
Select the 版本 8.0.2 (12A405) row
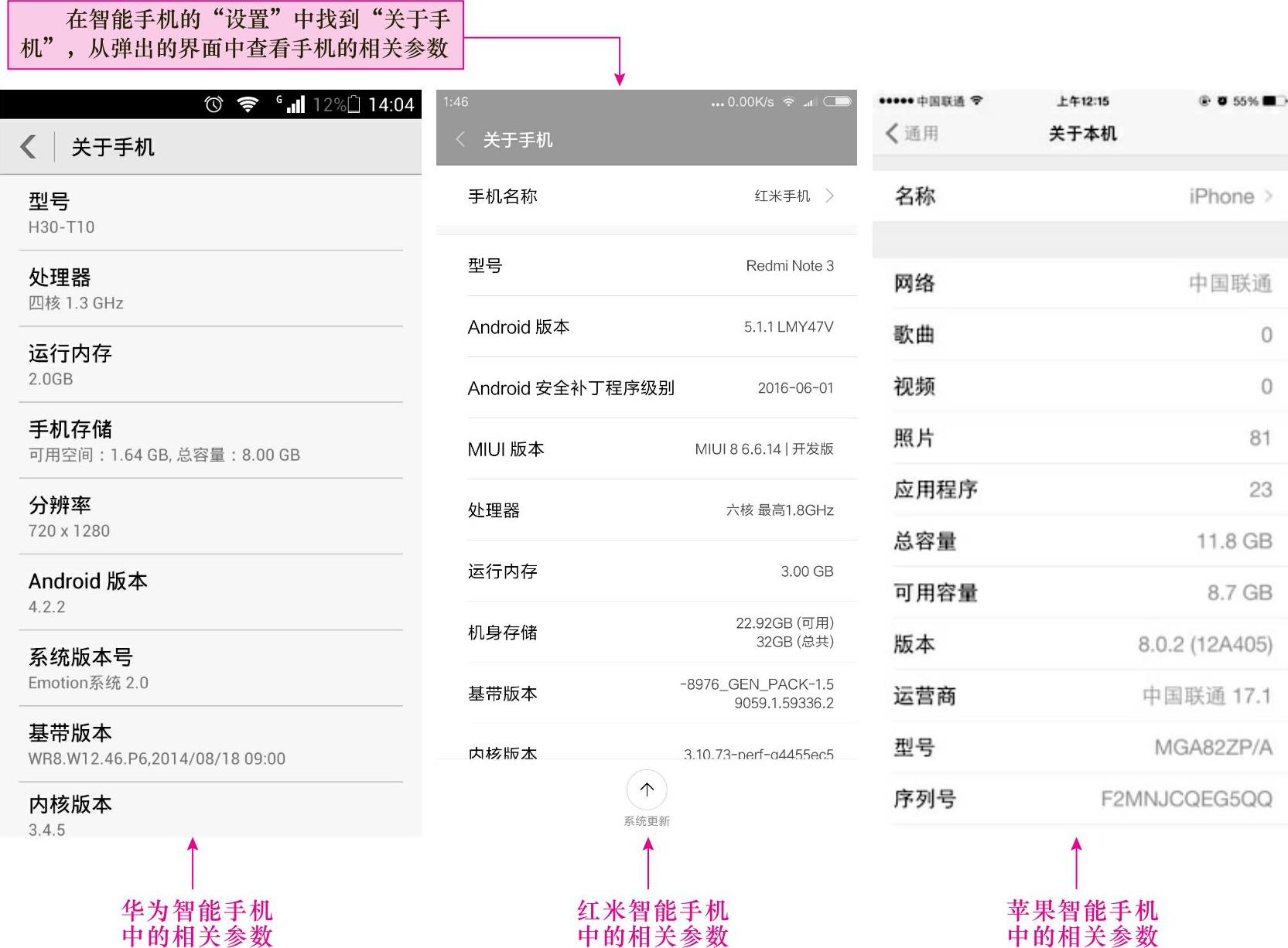(x=1080, y=644)
